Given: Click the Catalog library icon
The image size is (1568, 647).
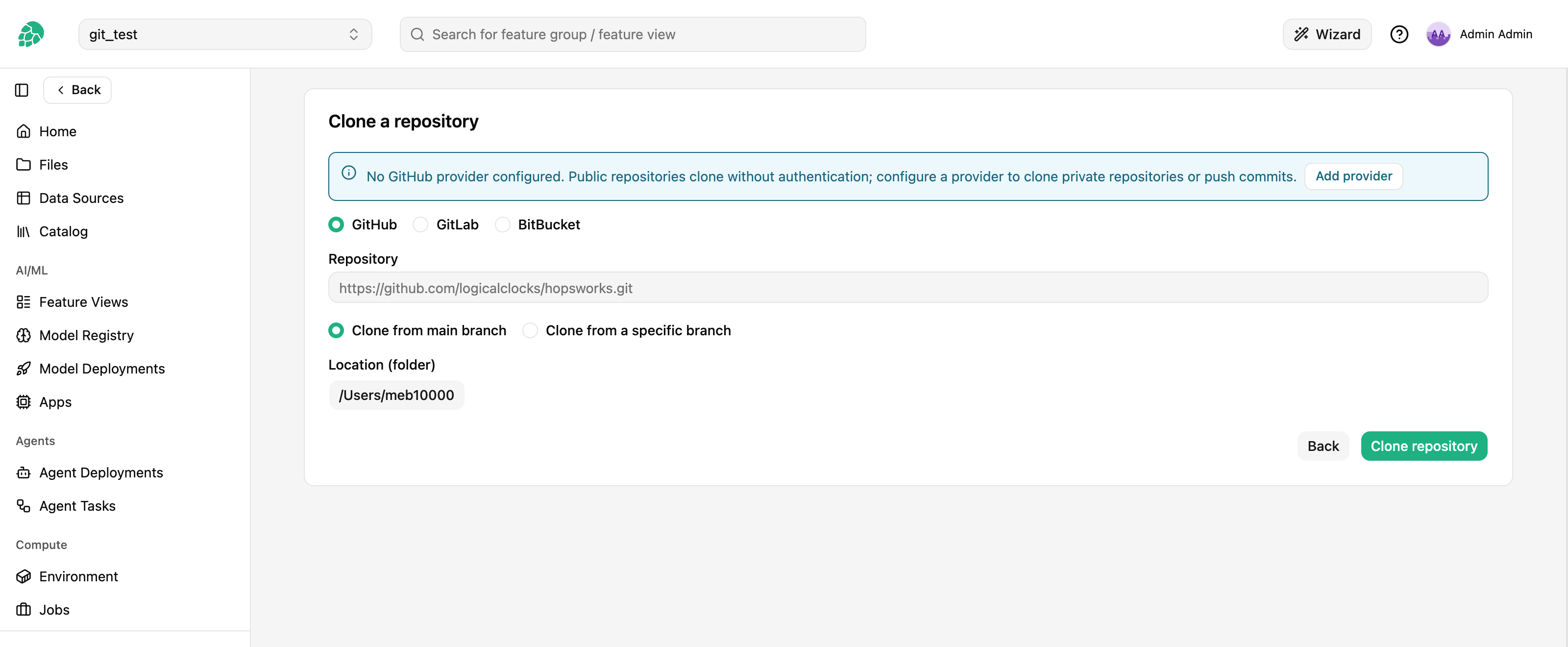Looking at the screenshot, I should [24, 231].
